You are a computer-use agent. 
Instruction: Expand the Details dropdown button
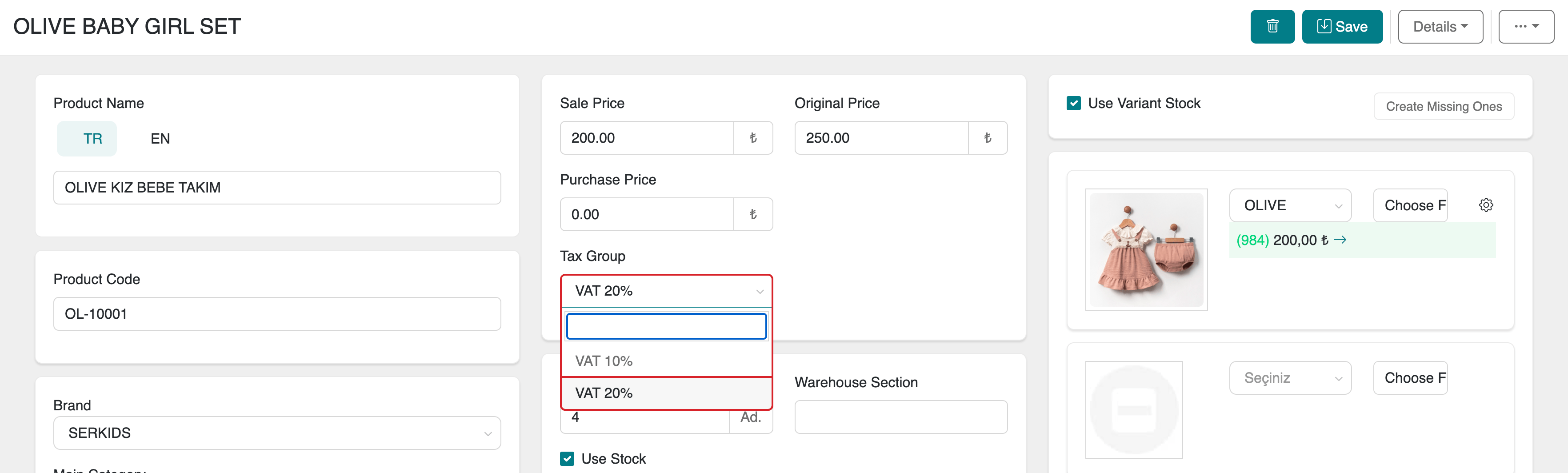click(1440, 27)
